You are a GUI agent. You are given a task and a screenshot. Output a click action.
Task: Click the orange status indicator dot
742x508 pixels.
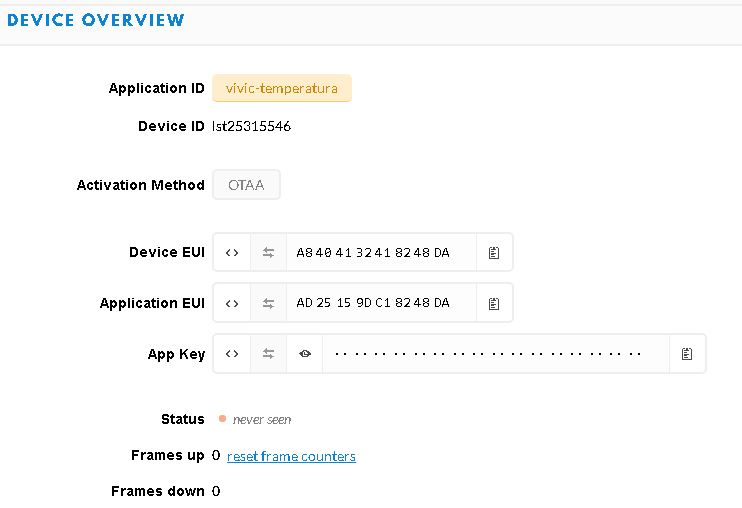tap(222, 419)
